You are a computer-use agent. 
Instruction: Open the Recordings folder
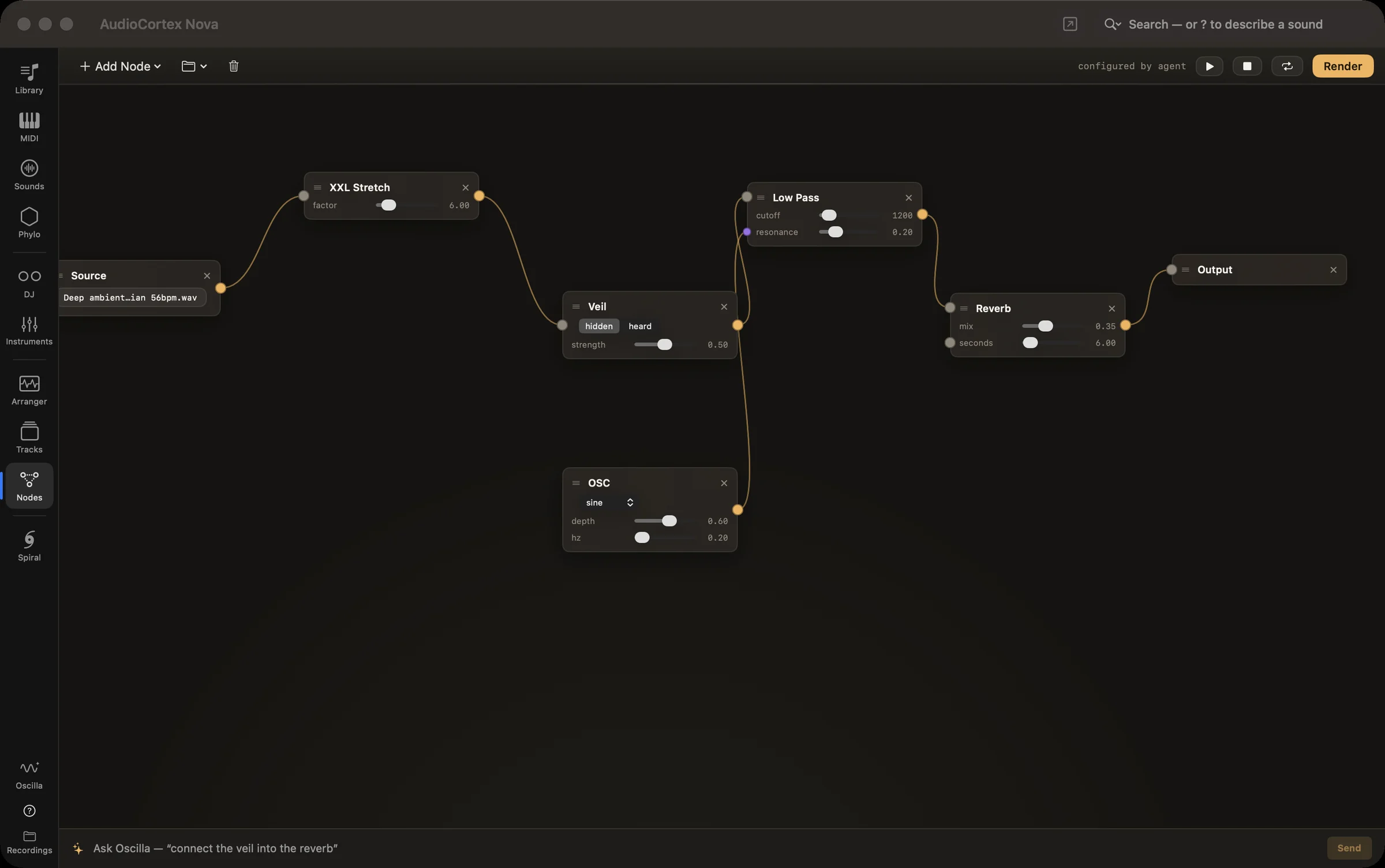(x=29, y=843)
